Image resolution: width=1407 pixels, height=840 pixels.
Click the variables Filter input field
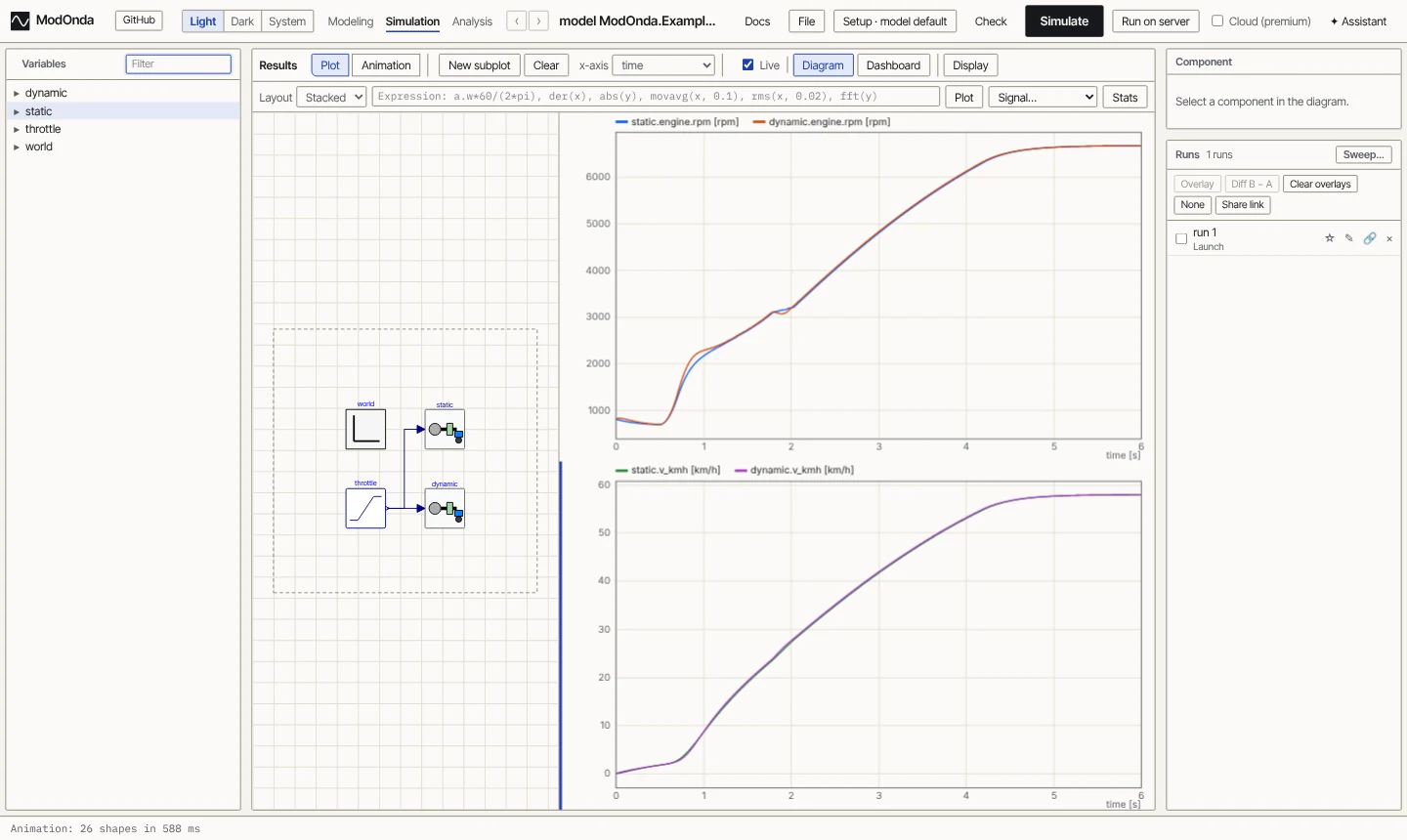click(179, 63)
